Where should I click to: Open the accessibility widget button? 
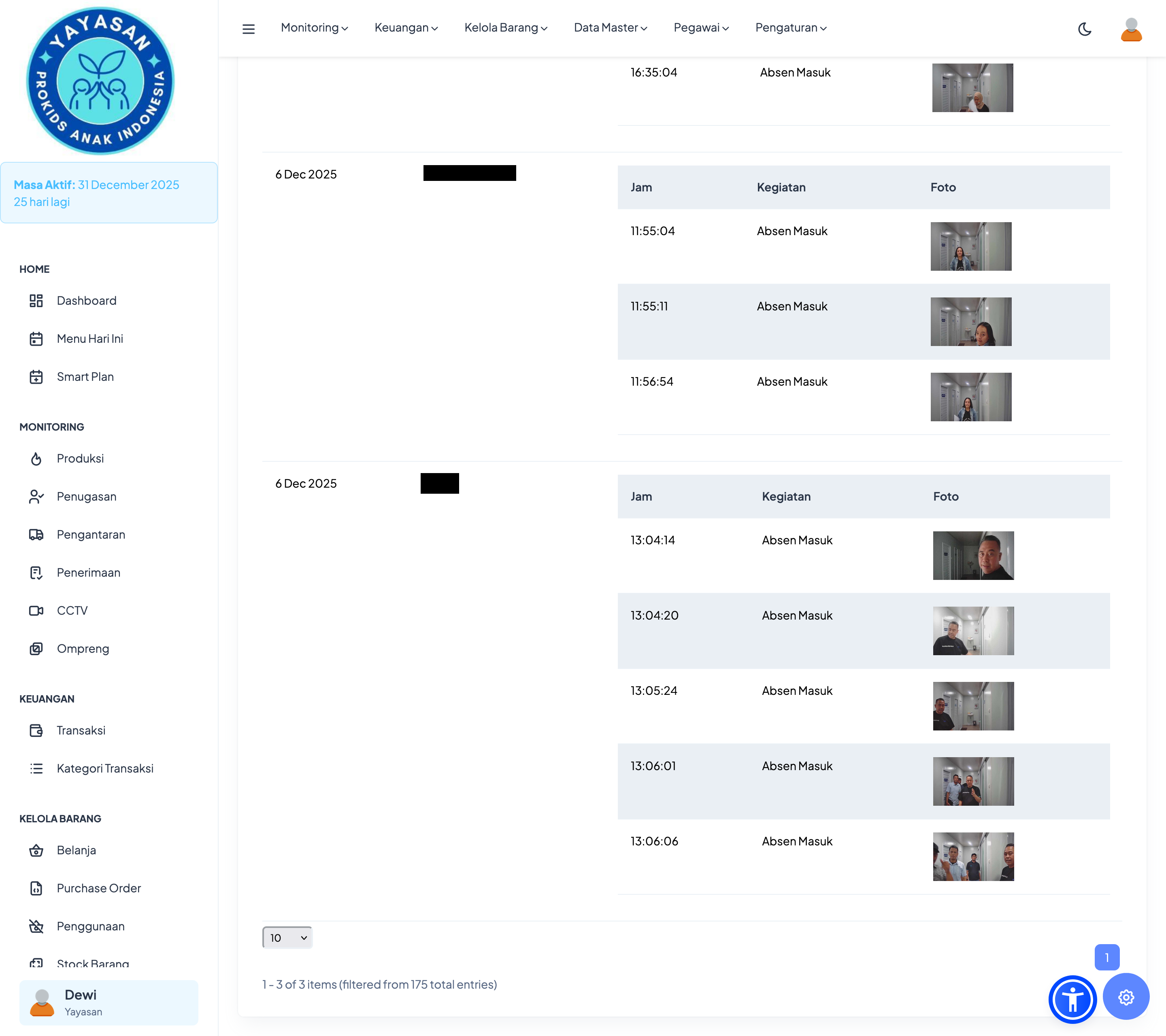pyautogui.click(x=1072, y=999)
